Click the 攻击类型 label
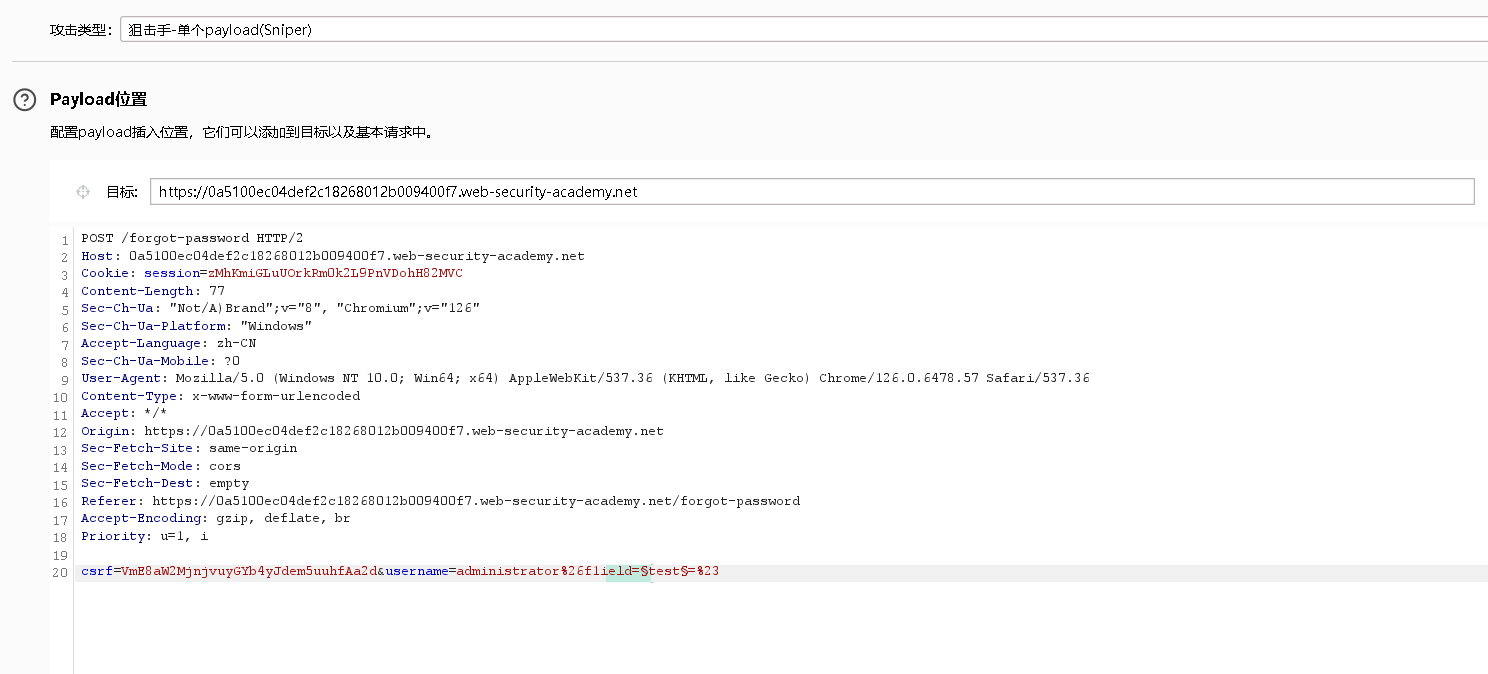The image size is (1488, 674). coord(82,30)
